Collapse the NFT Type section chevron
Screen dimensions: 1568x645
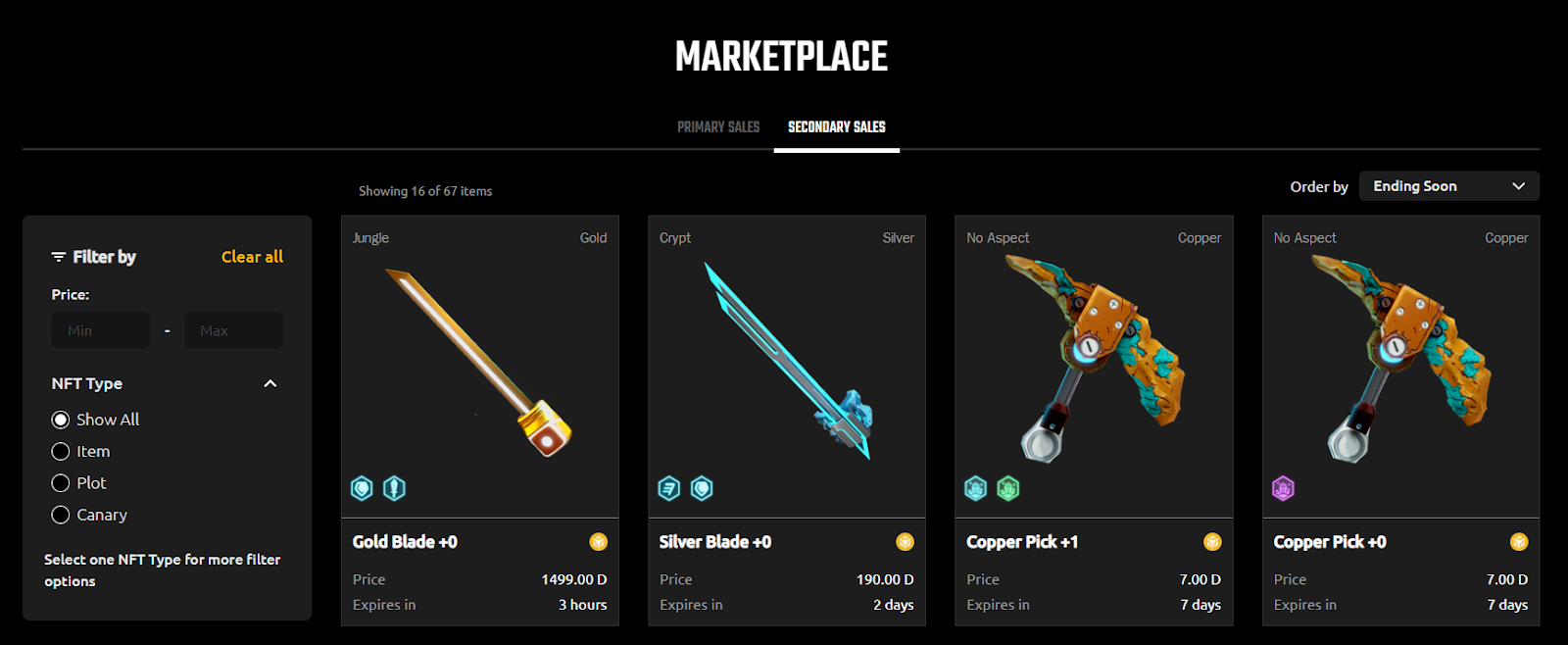click(270, 383)
